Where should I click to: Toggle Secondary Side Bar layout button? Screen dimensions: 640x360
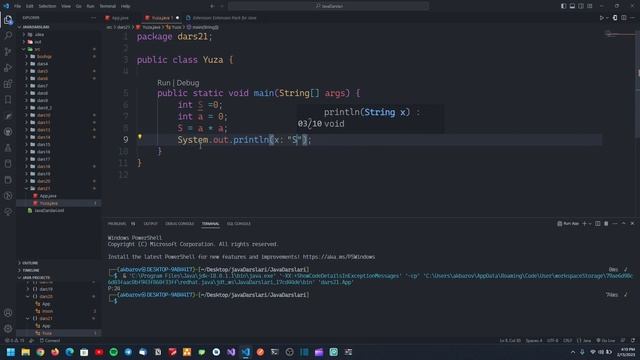click(581, 6)
